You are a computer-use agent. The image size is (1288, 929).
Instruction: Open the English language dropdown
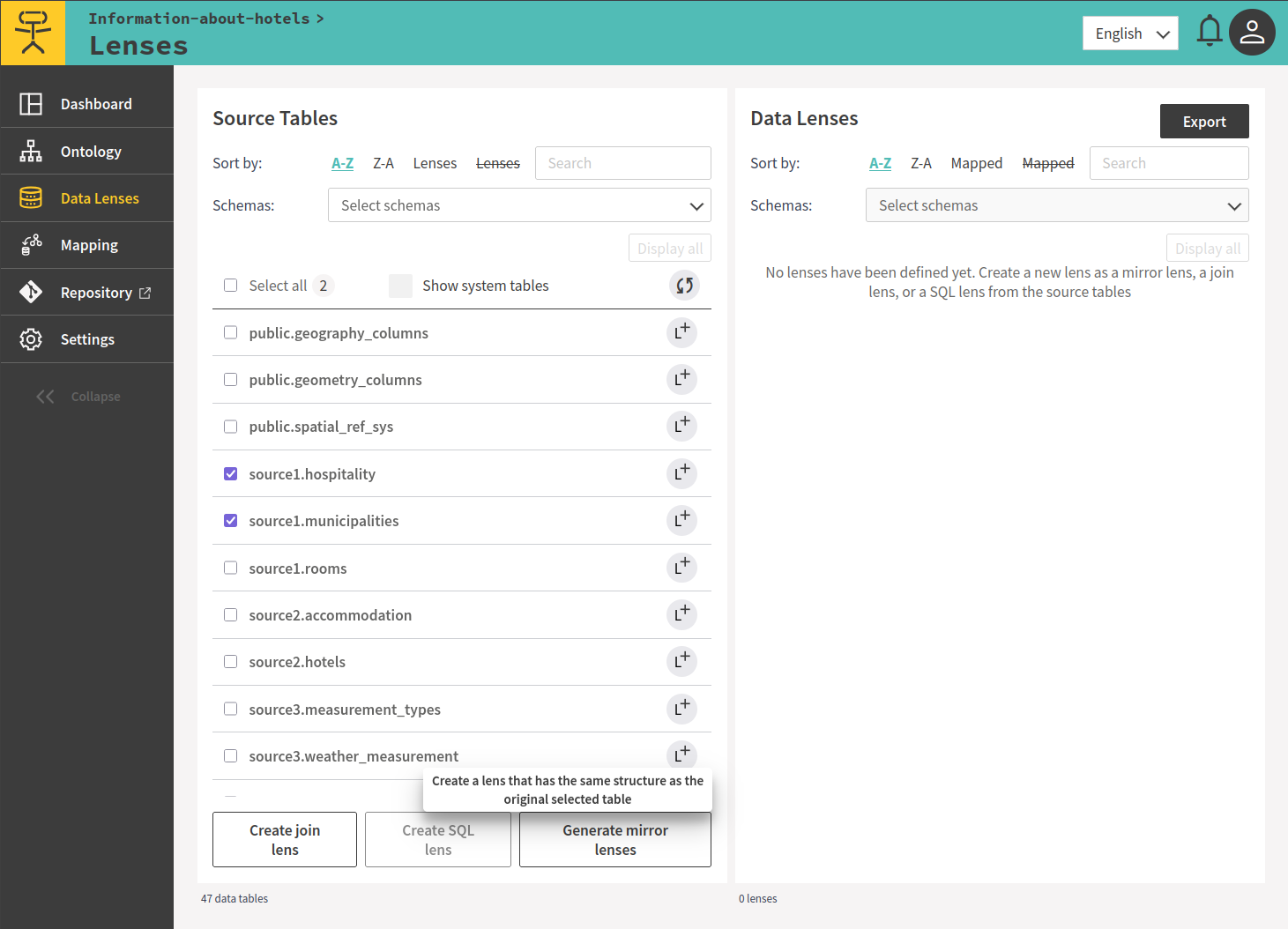point(1130,33)
